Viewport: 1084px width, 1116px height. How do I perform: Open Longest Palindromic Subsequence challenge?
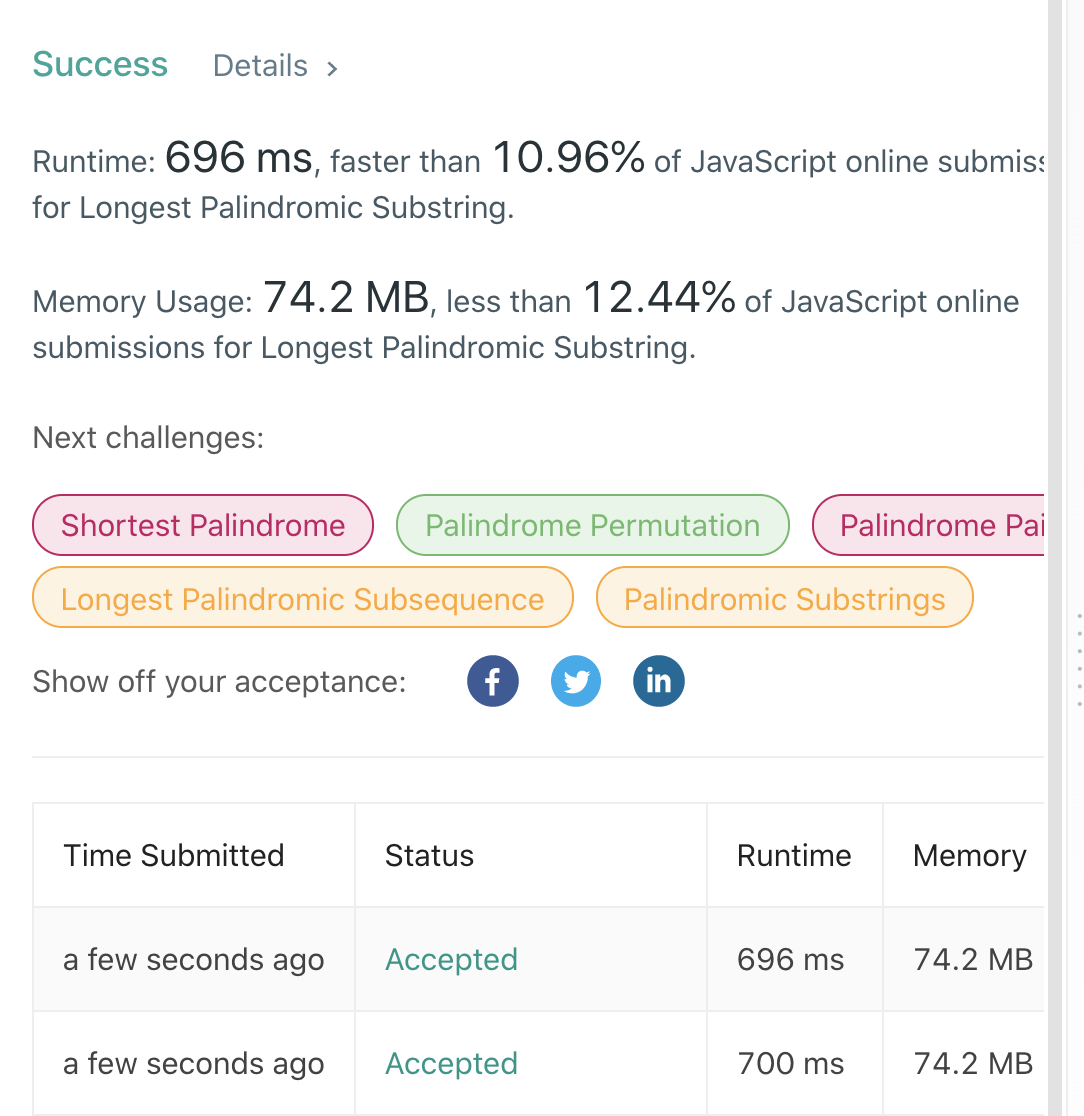click(x=303, y=599)
